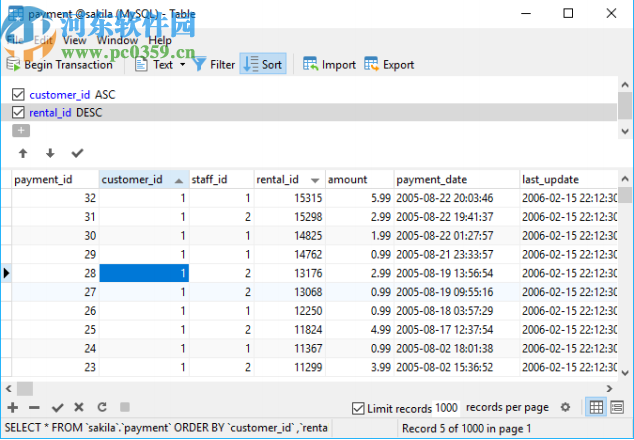Uncheck the customer_id sort checkbox
Image resolution: width=634 pixels, height=440 pixels.
coord(18,94)
